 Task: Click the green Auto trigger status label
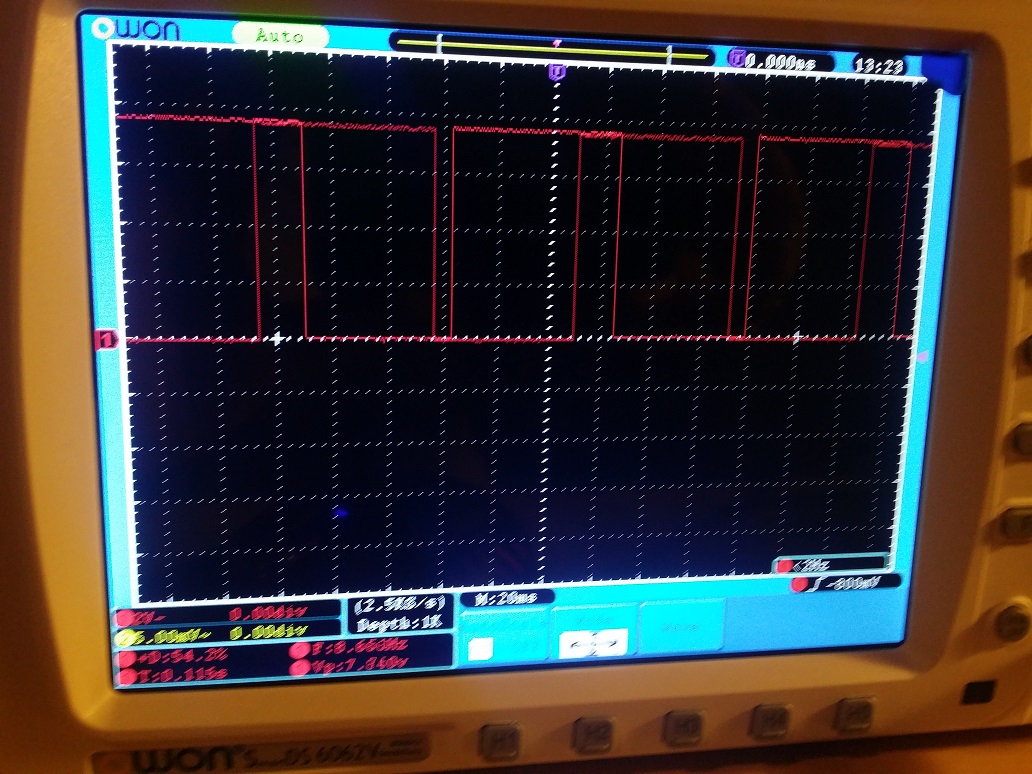279,35
